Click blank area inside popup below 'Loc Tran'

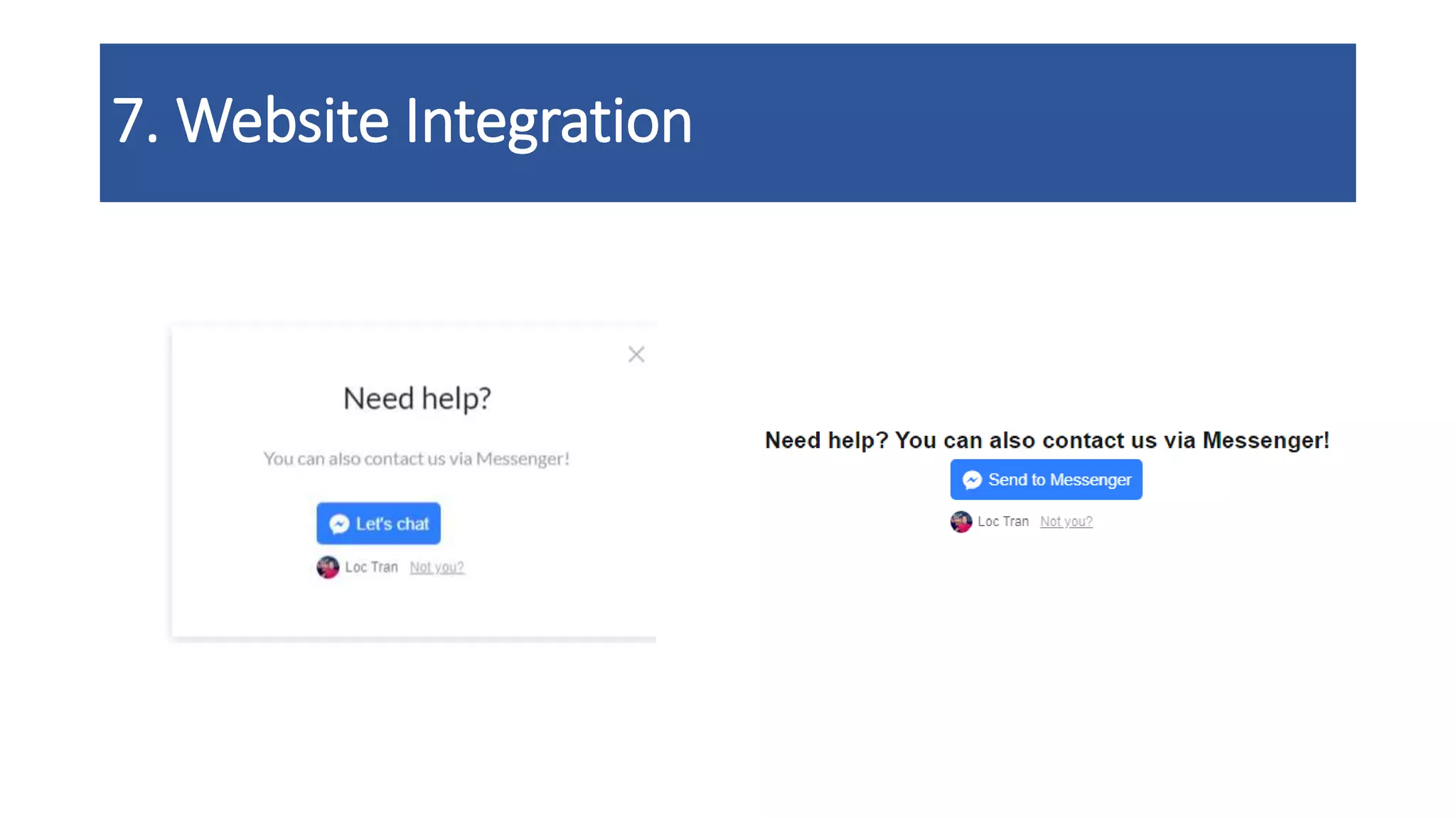[412, 608]
